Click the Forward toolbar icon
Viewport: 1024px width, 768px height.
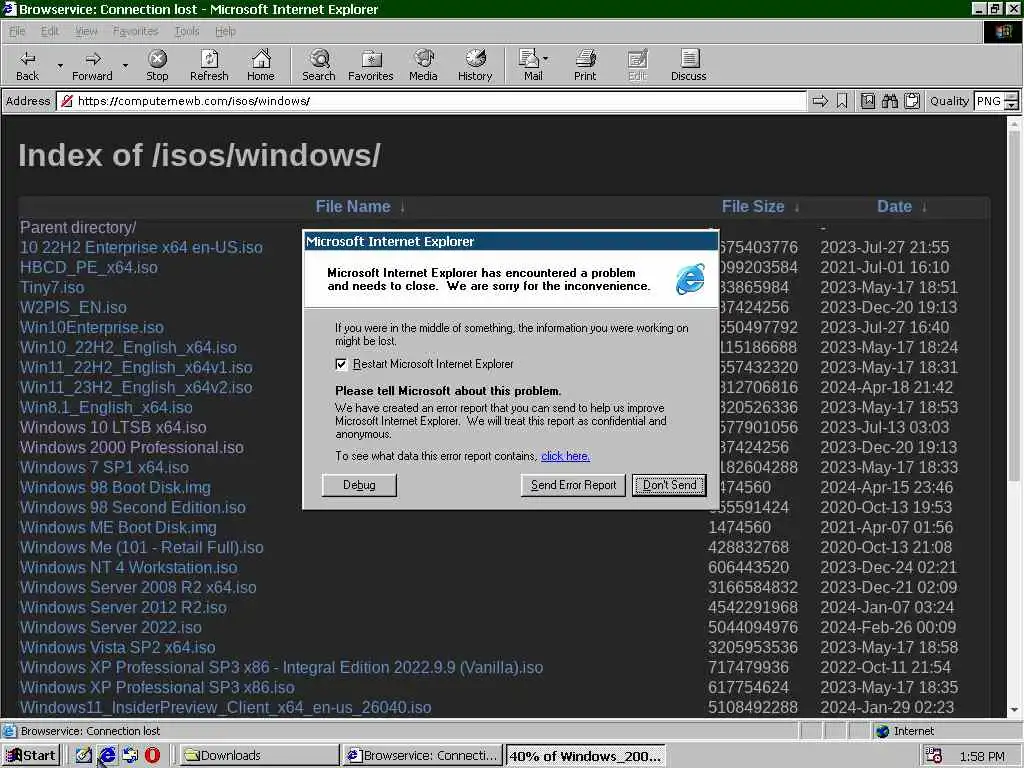click(92, 65)
